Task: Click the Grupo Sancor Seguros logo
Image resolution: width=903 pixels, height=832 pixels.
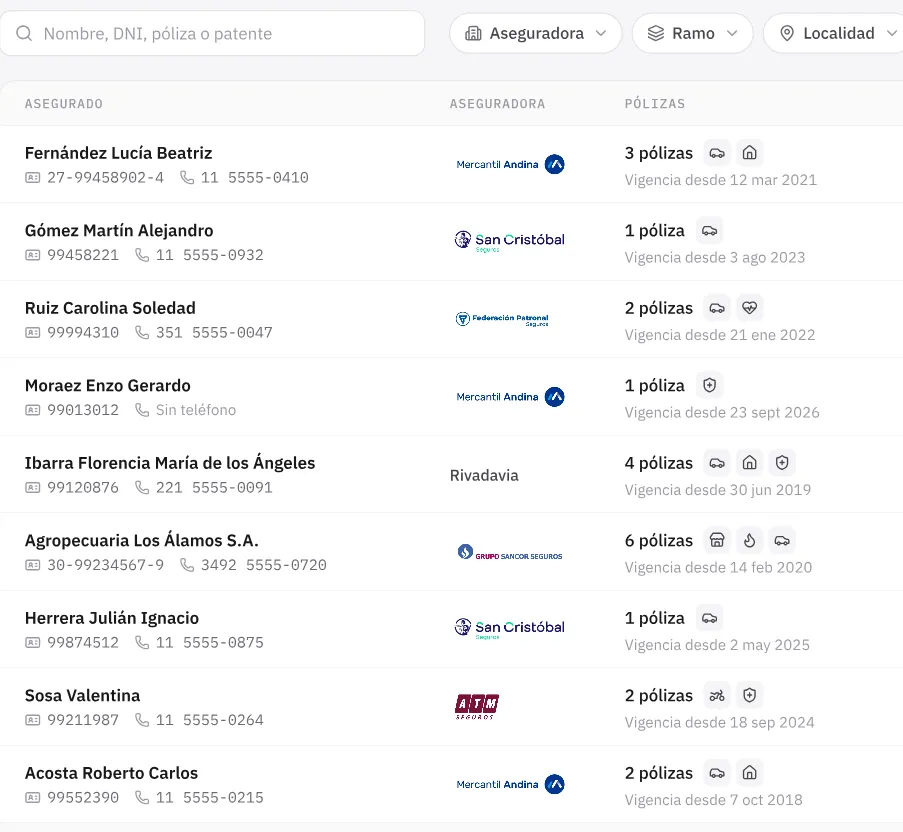Action: (510, 553)
